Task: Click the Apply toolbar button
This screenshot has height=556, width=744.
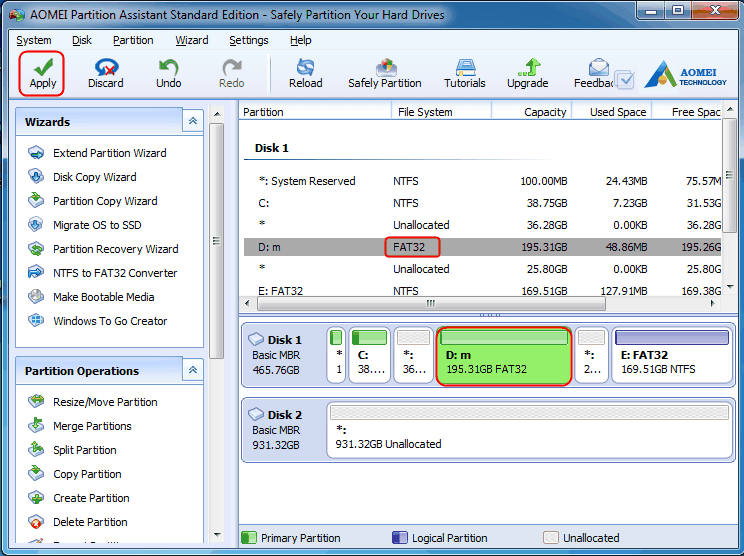Action: 42,74
